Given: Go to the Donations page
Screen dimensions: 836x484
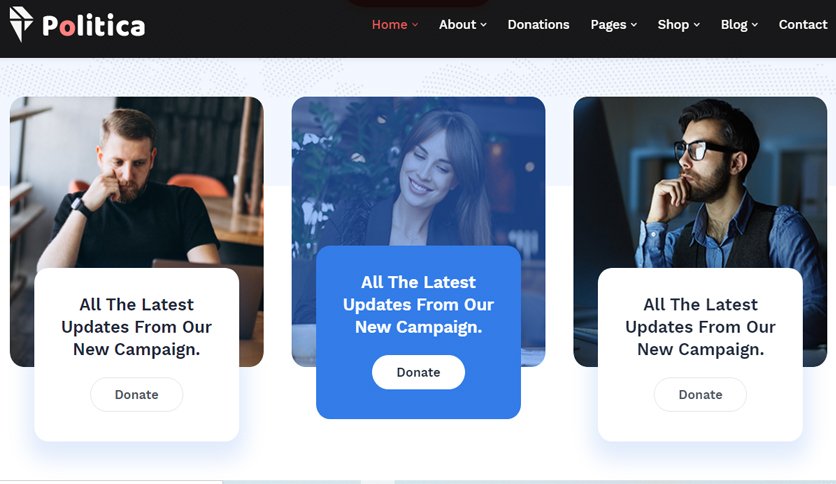Looking at the screenshot, I should 538,25.
